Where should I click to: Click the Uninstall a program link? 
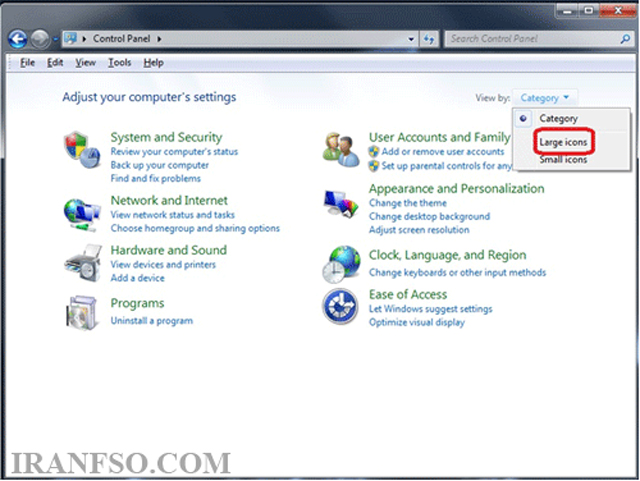[x=151, y=321]
